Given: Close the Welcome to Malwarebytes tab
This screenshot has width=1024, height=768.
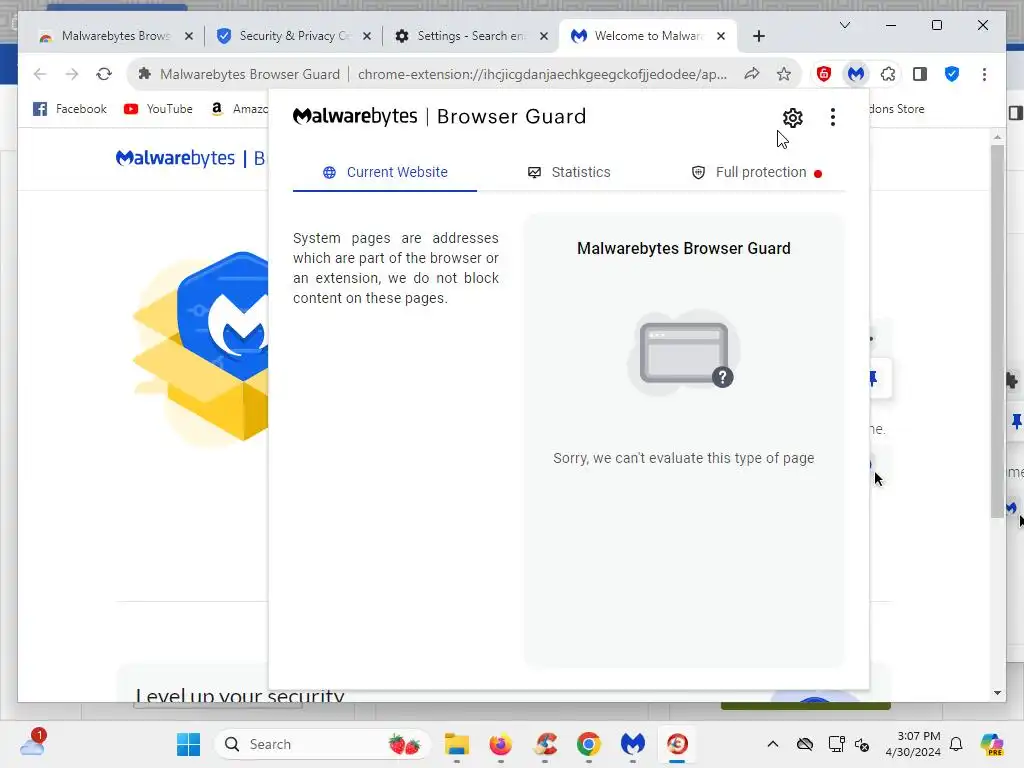Looking at the screenshot, I should (x=721, y=36).
